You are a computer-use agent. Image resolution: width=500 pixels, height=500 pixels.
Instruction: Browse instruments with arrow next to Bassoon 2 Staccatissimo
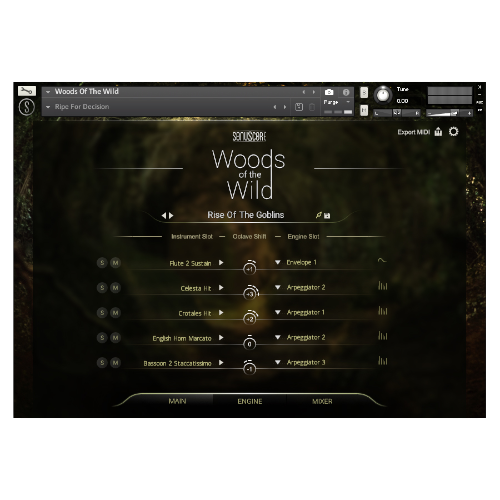point(221,363)
